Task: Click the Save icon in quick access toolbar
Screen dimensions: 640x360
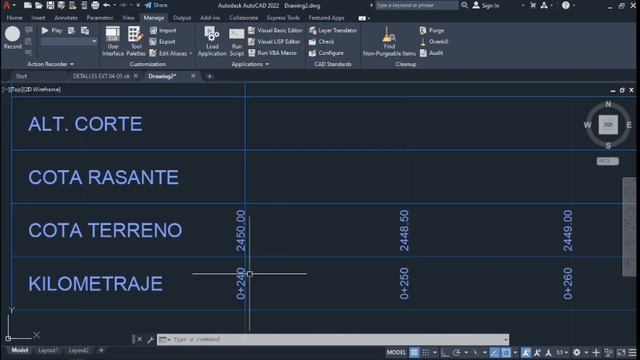Action: [x=50, y=5]
